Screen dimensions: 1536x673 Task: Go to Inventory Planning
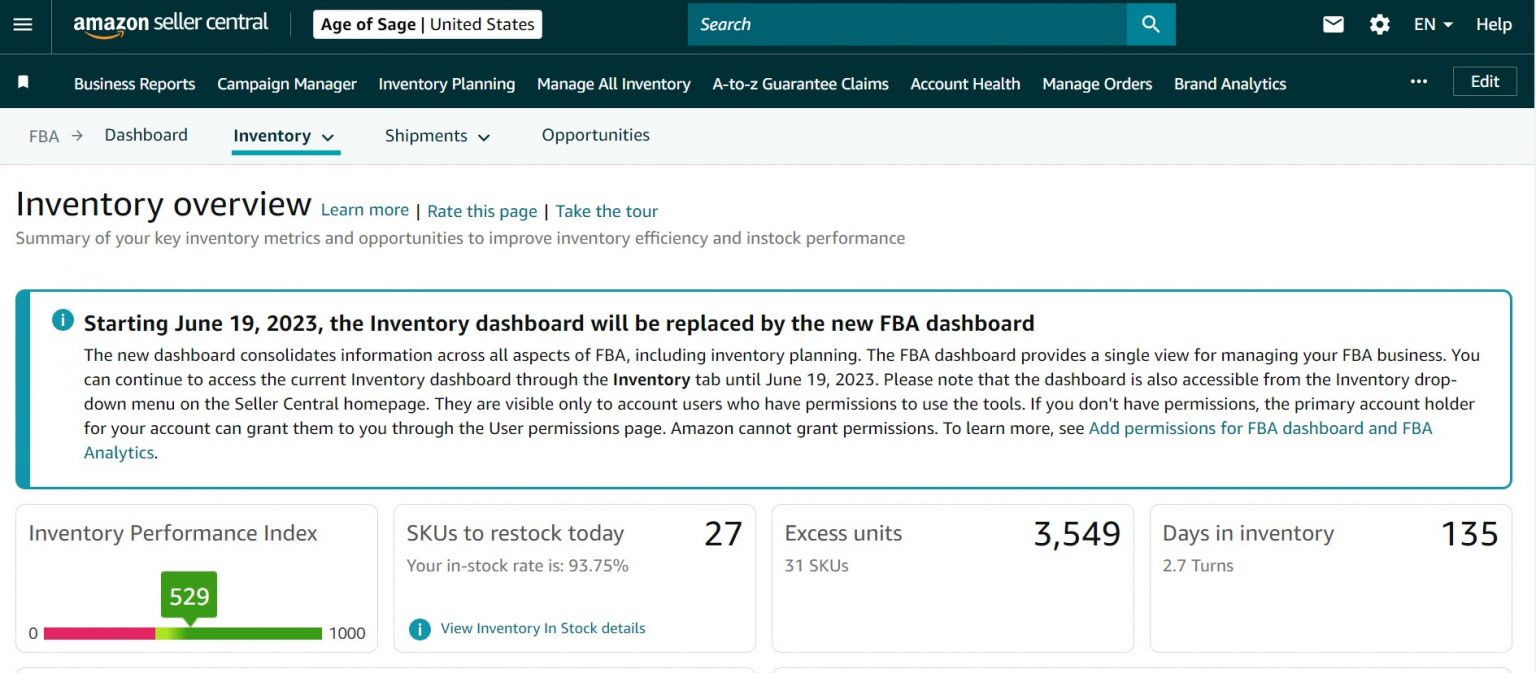(447, 84)
